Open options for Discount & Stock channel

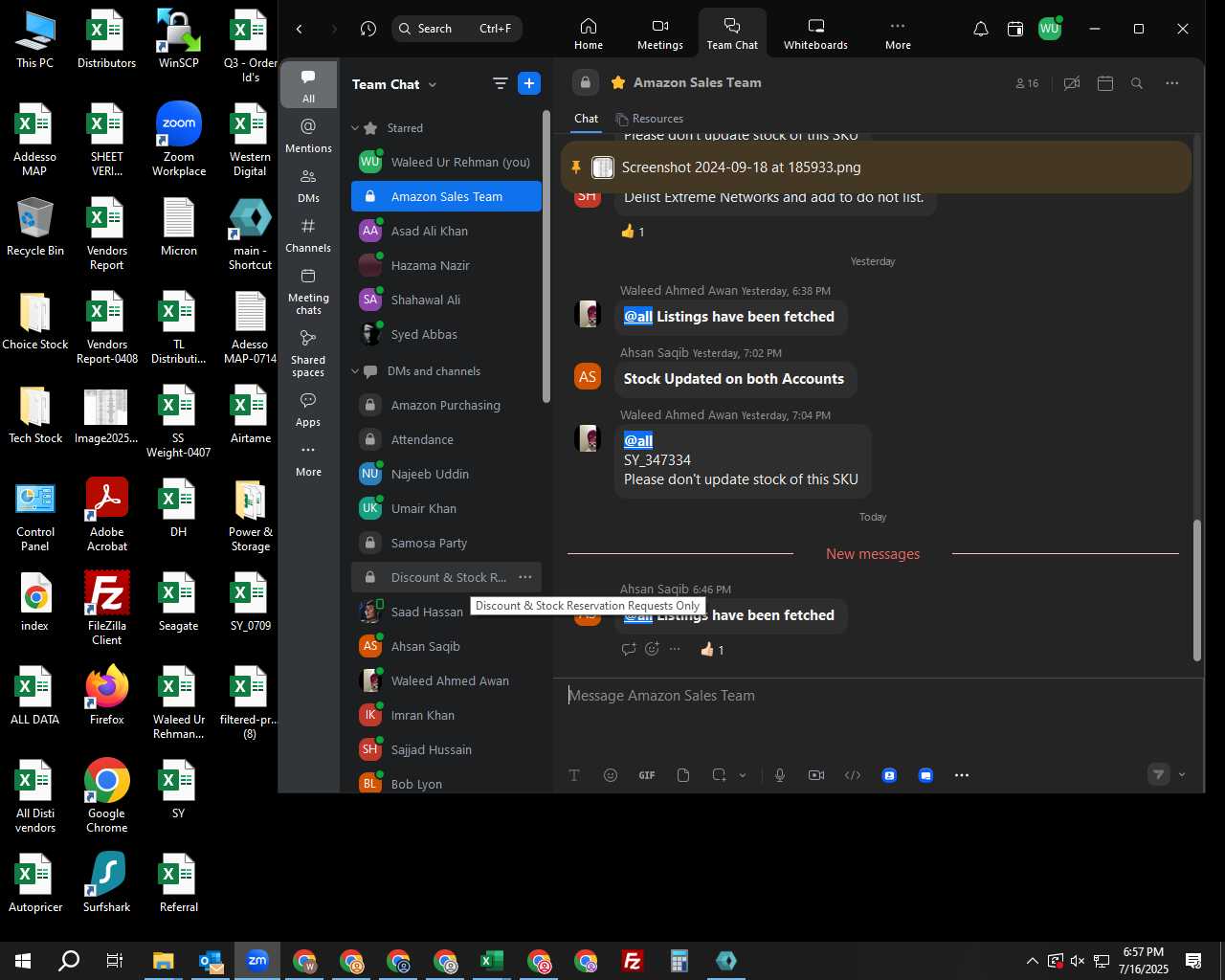click(x=524, y=577)
